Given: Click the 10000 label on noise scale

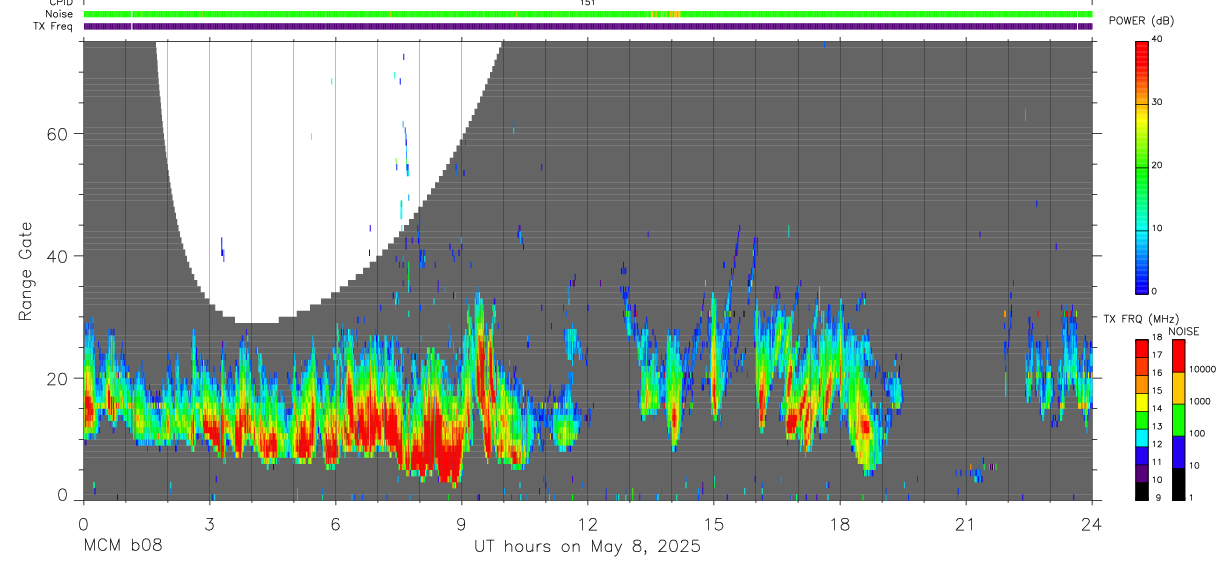Looking at the screenshot, I should 1203,370.
